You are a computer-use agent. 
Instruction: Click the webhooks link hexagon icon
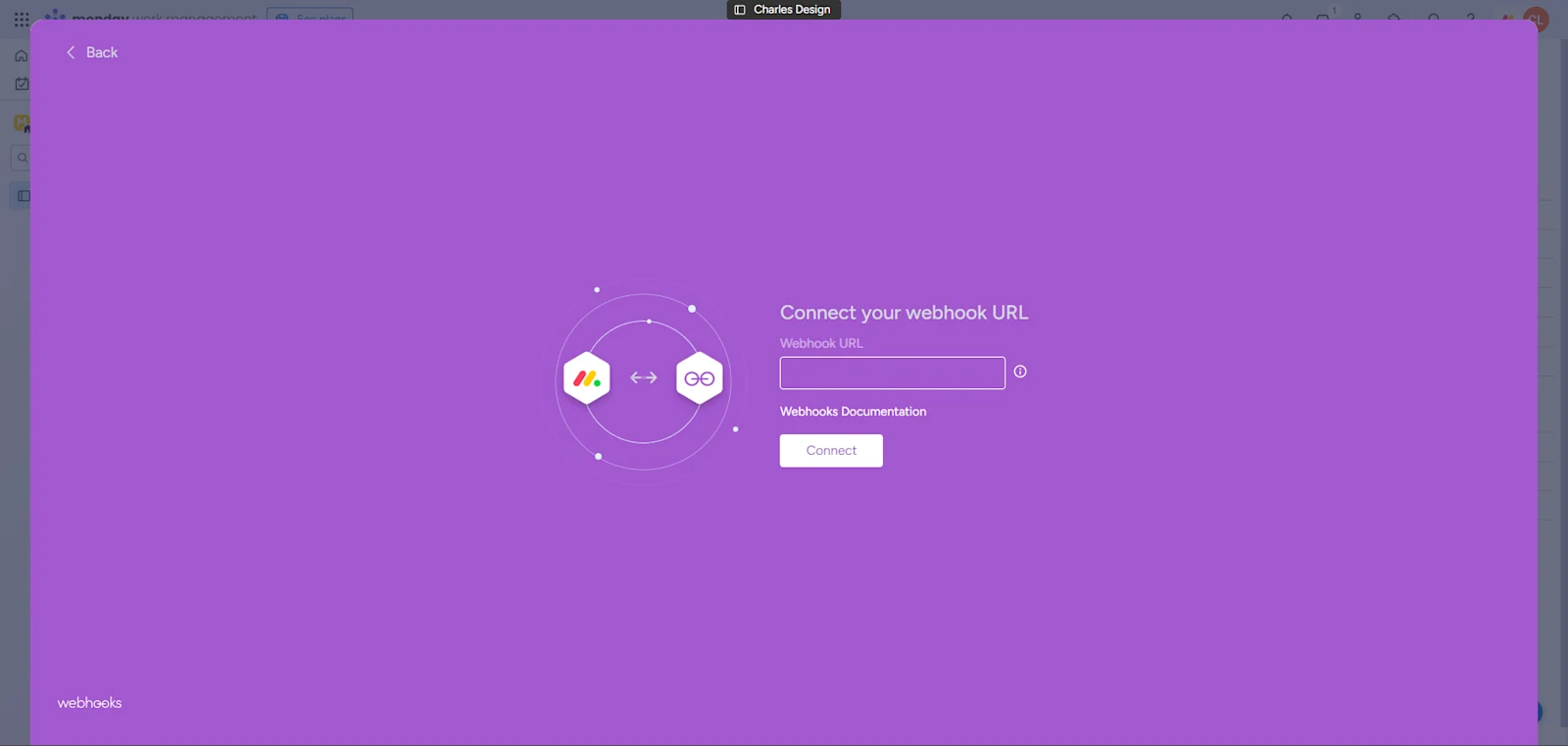point(700,378)
